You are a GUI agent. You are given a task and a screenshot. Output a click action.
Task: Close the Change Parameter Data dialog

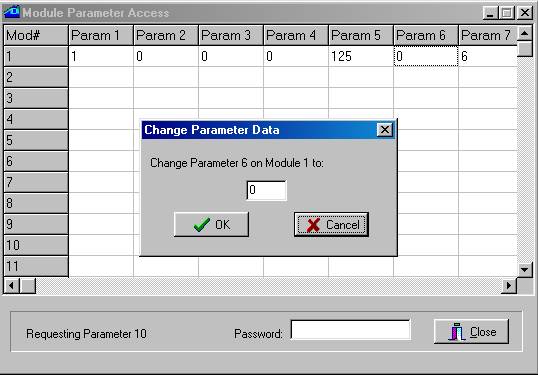(385, 130)
